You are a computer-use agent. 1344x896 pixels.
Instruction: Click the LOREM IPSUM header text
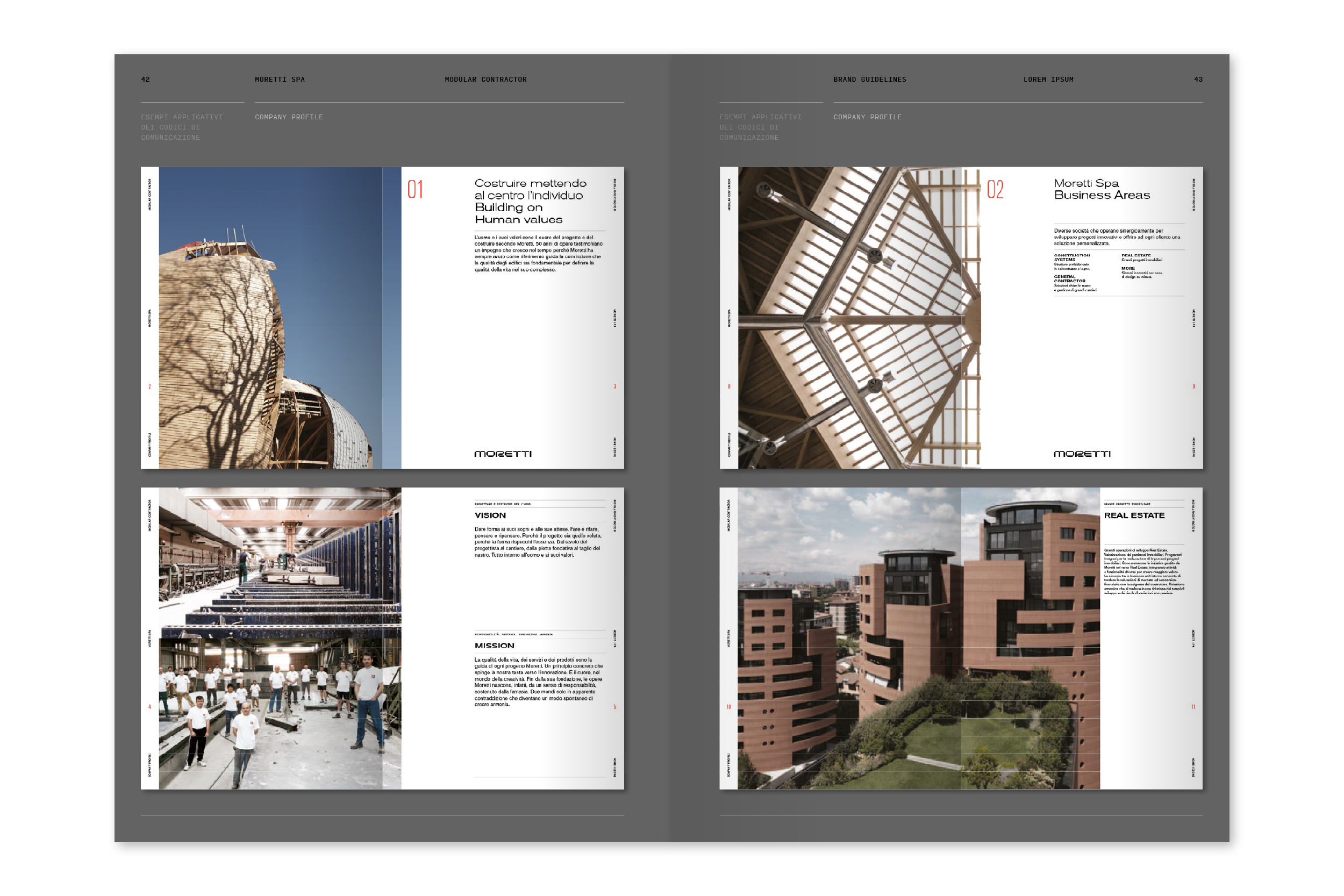point(1048,80)
